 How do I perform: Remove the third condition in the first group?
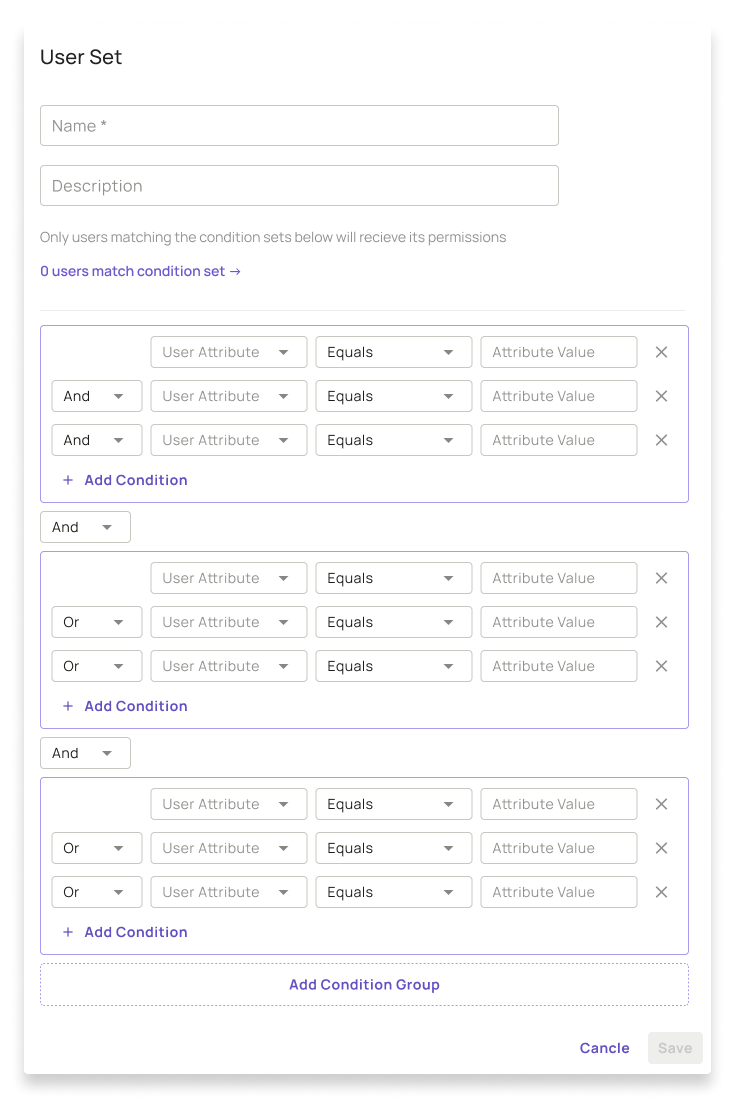661,440
